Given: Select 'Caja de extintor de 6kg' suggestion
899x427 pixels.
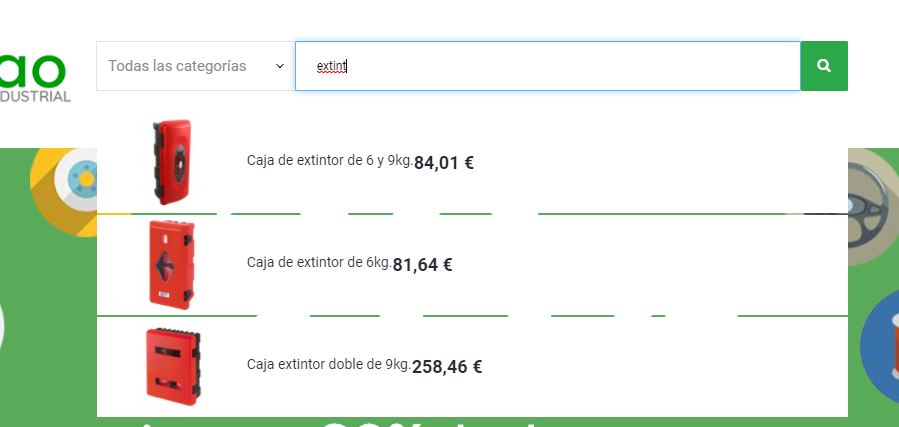Looking at the screenshot, I should tap(318, 262).
